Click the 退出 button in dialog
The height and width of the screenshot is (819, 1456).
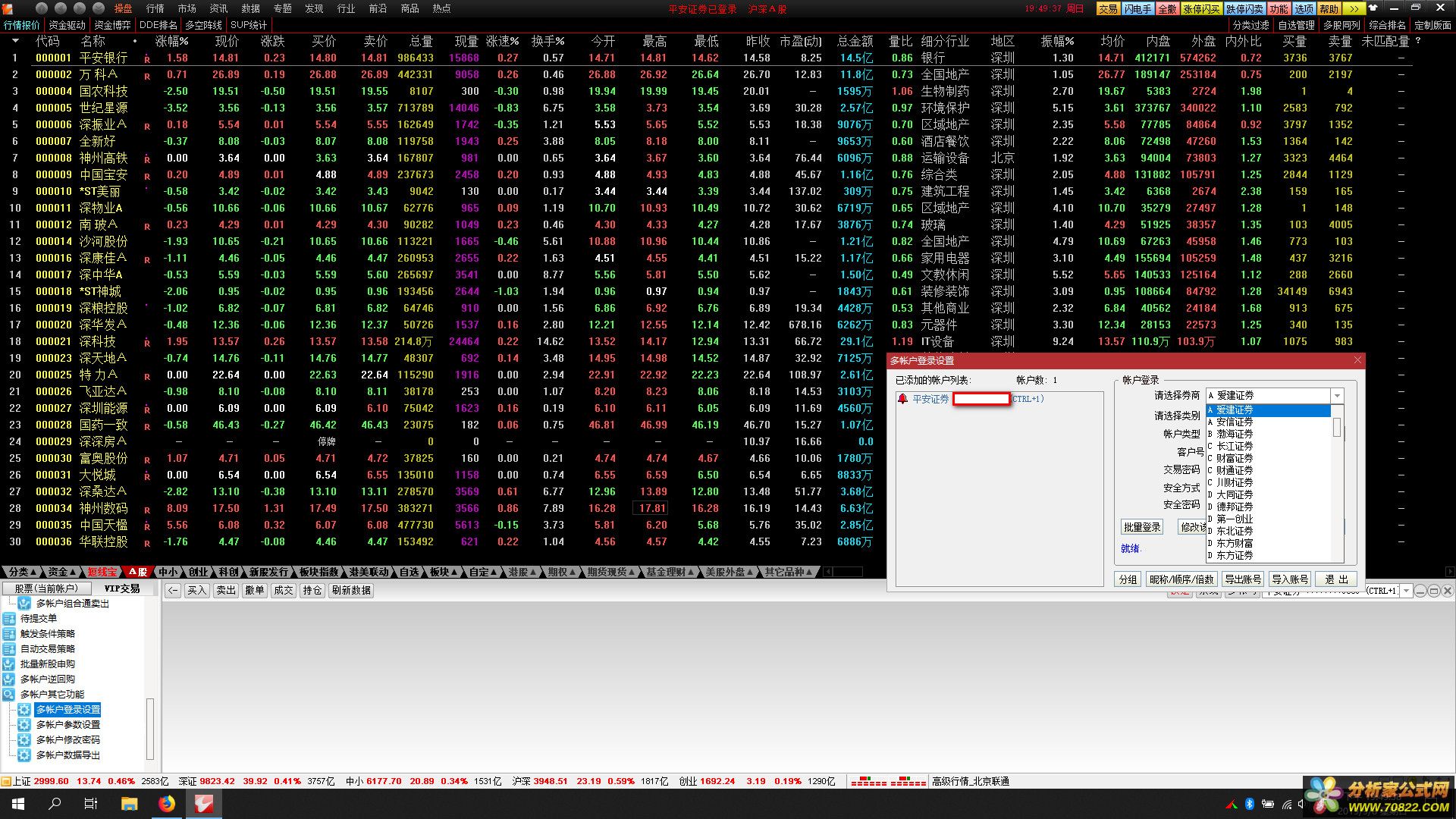click(x=1336, y=579)
